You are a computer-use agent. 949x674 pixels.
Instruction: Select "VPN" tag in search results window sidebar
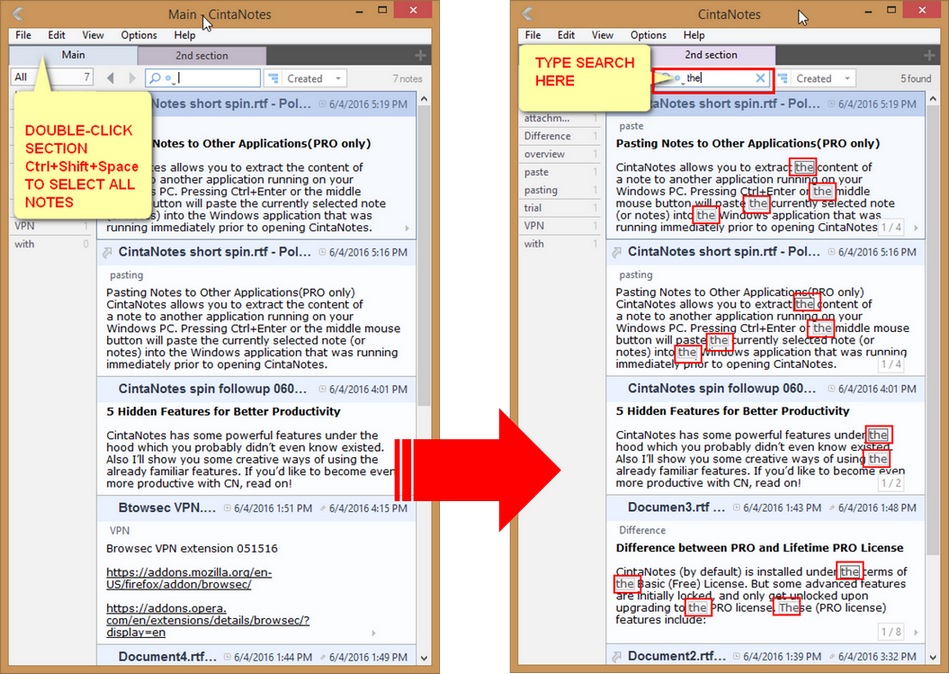click(560, 226)
